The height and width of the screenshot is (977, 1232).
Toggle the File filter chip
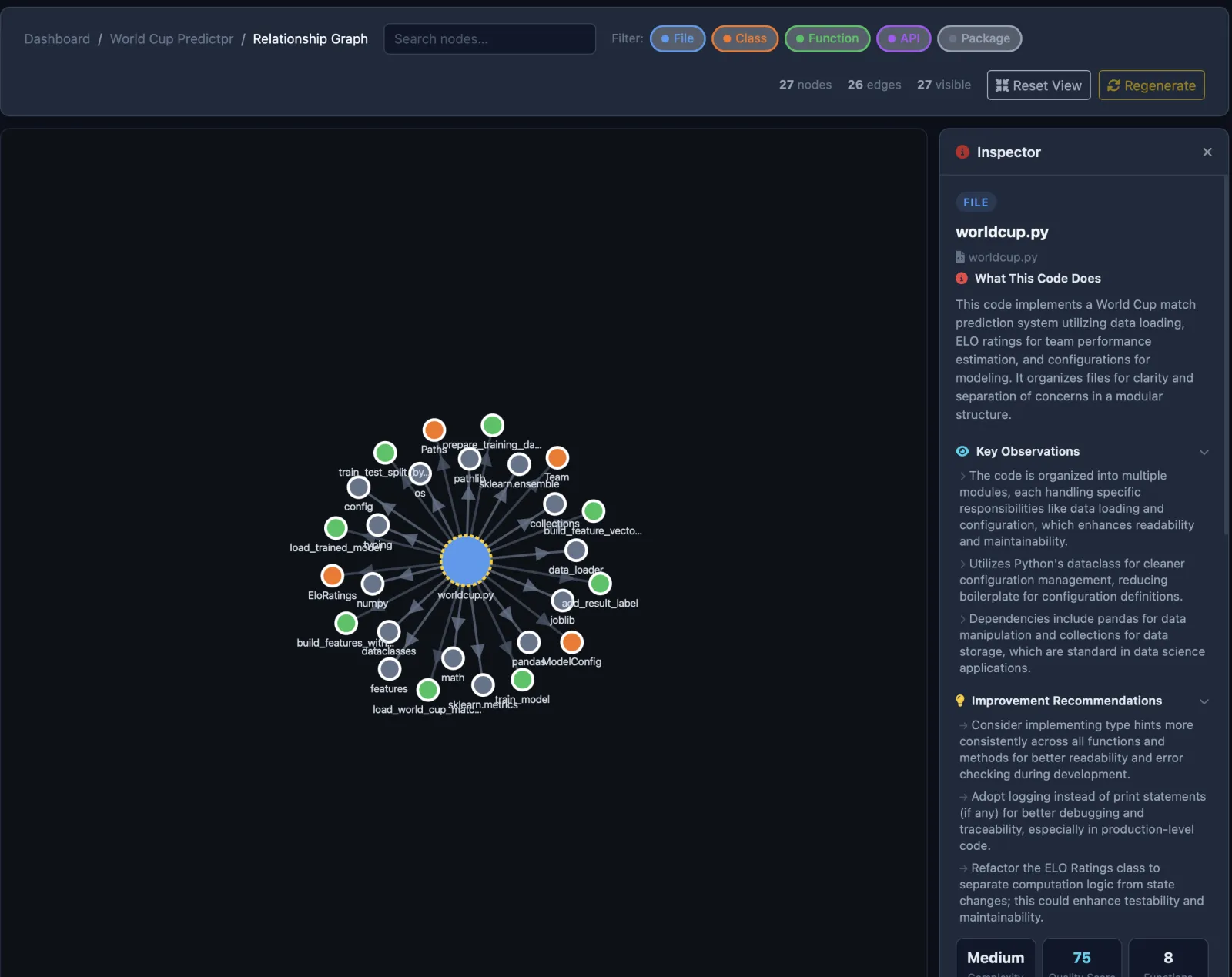[x=678, y=38]
